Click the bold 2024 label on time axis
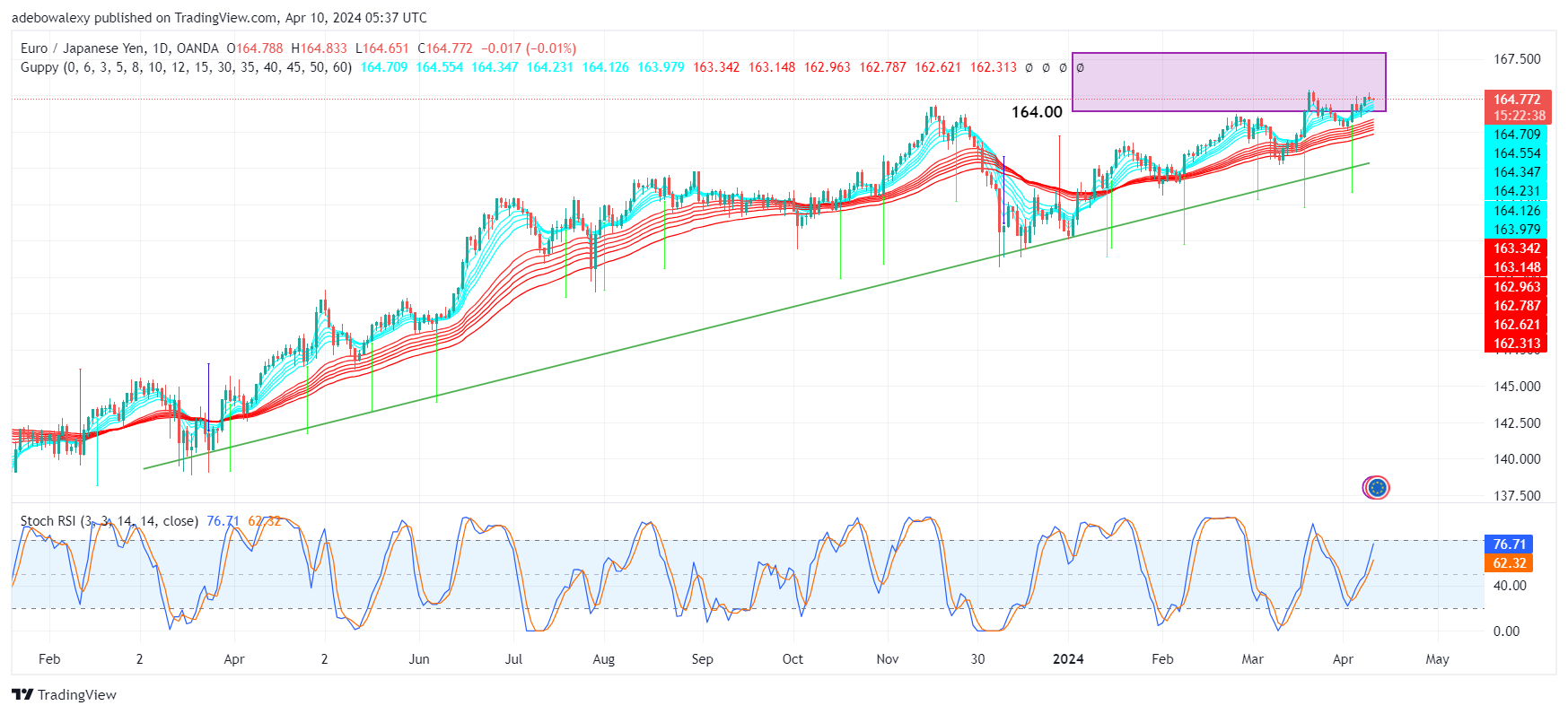Screen dimensions: 1568x714 pyautogui.click(x=1068, y=659)
